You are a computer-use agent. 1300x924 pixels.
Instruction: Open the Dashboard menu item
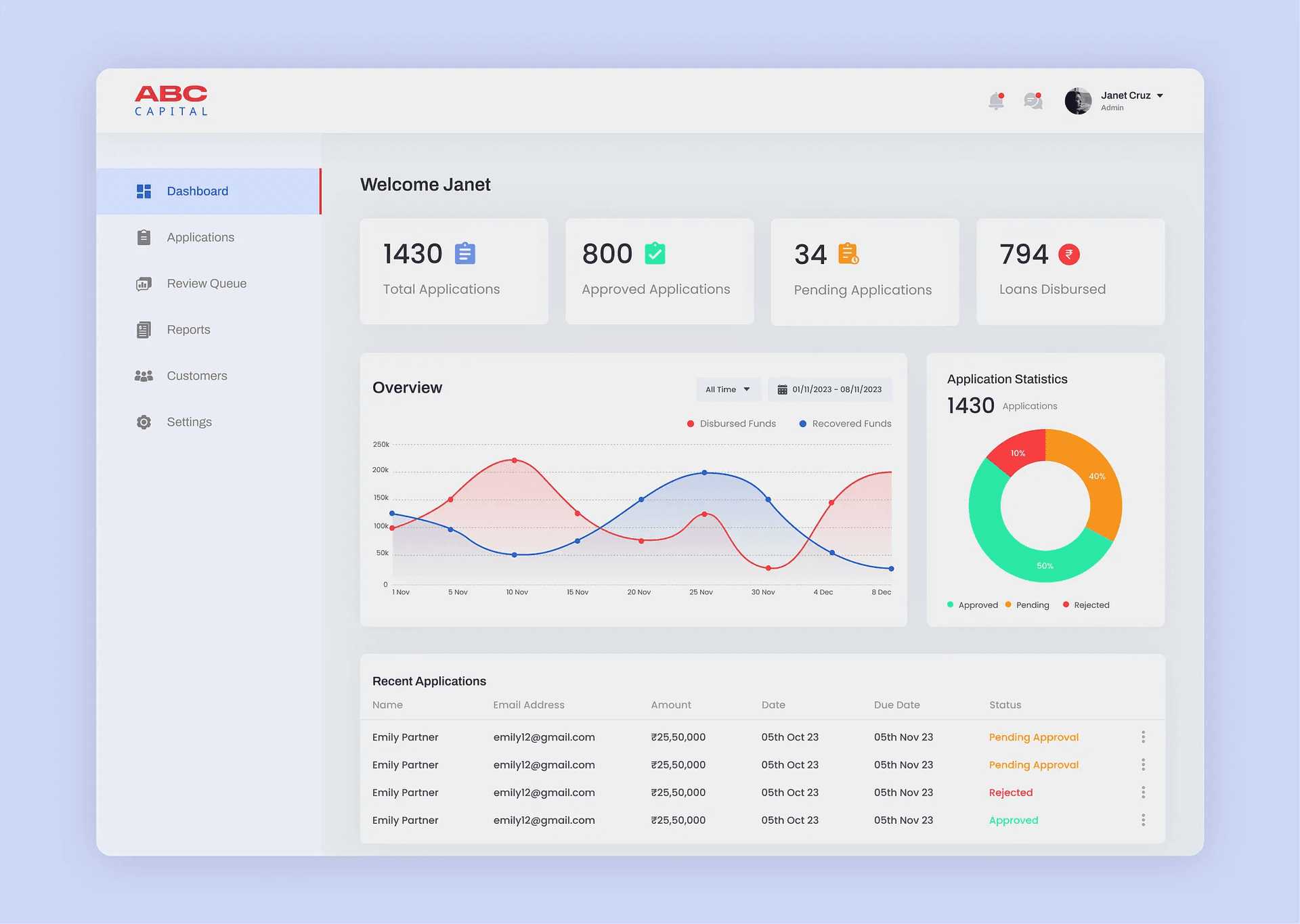click(209, 192)
